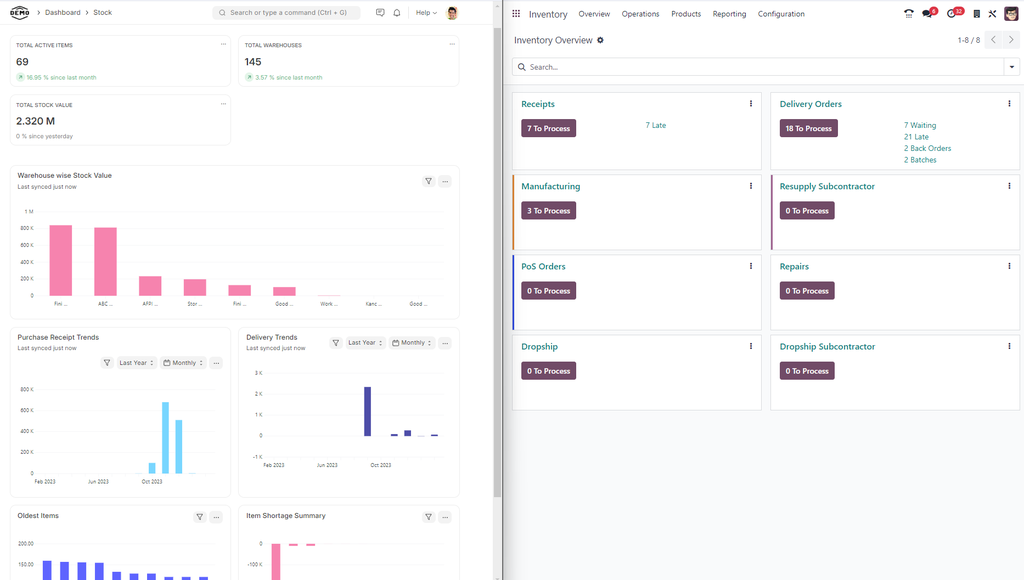Image resolution: width=1024 pixels, height=580 pixels.
Task: Click the dashboard 'Search or type a command' field
Action: (286, 12)
